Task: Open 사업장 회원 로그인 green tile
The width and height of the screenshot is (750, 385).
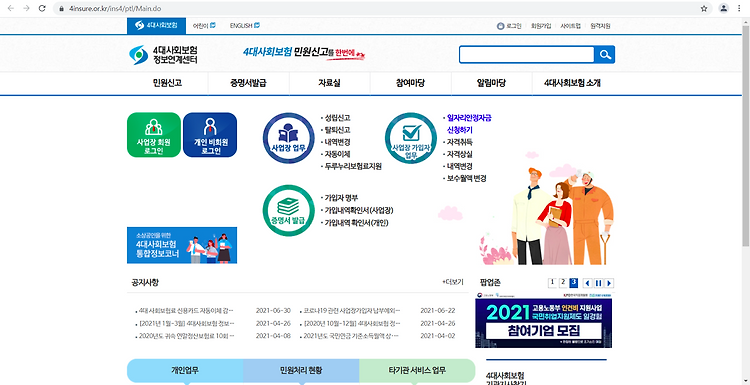Action: coord(154,135)
